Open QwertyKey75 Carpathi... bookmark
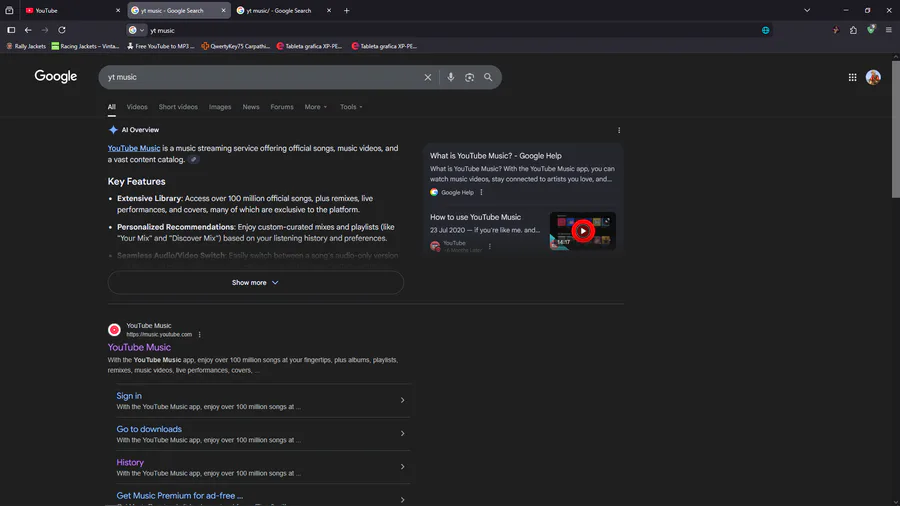The height and width of the screenshot is (506, 900). (x=235, y=46)
